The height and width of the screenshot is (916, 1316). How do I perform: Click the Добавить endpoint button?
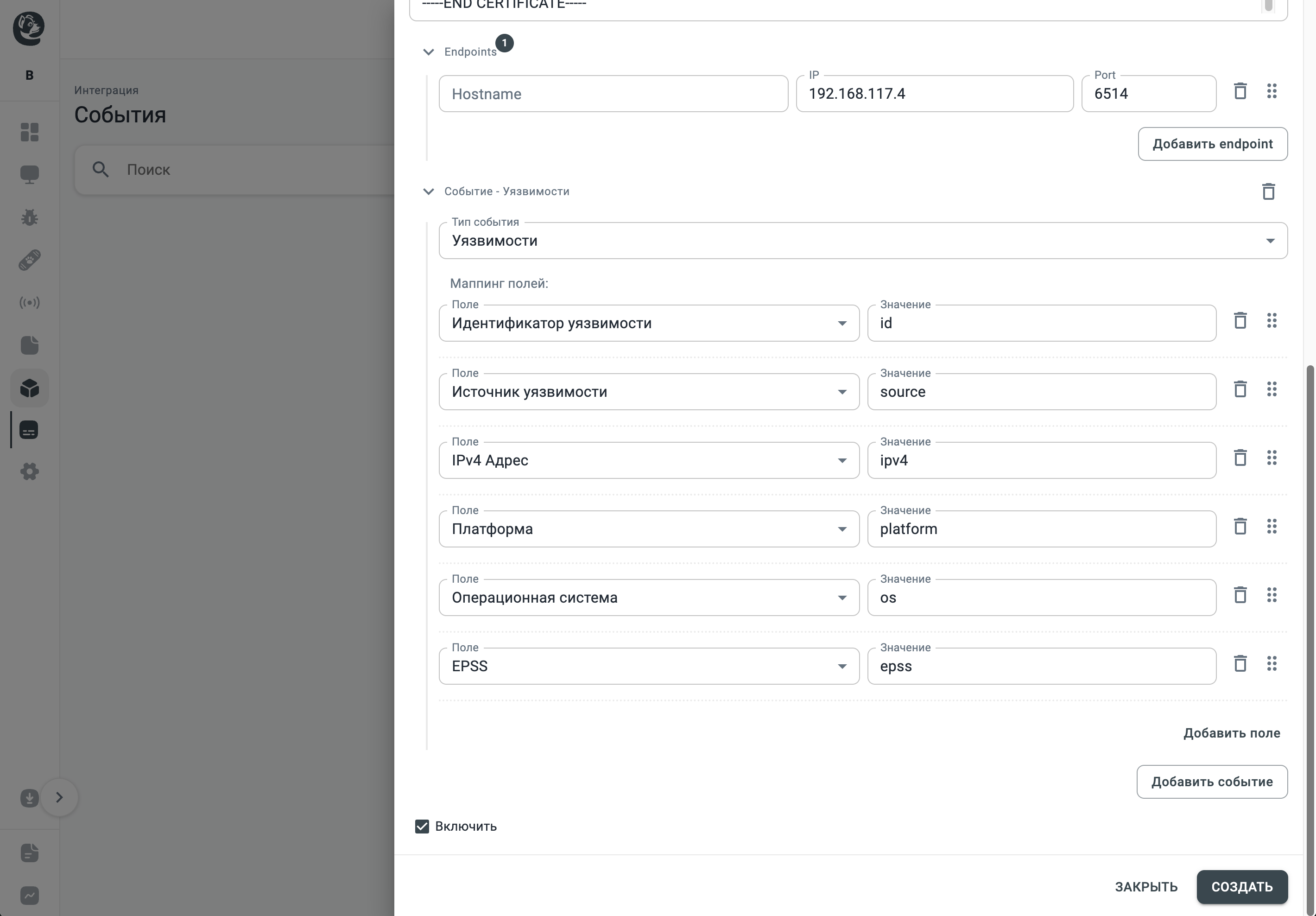pos(1212,144)
